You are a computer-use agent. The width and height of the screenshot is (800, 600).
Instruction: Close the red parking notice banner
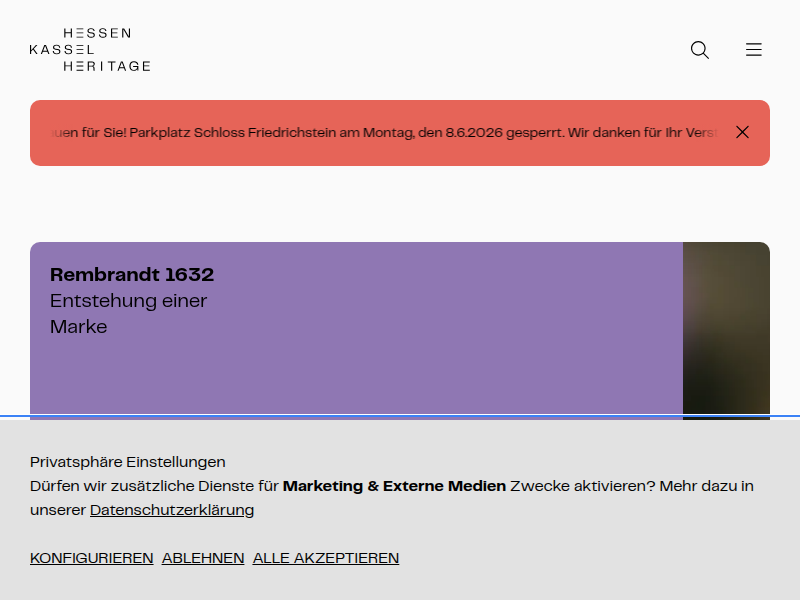pyautogui.click(x=742, y=132)
